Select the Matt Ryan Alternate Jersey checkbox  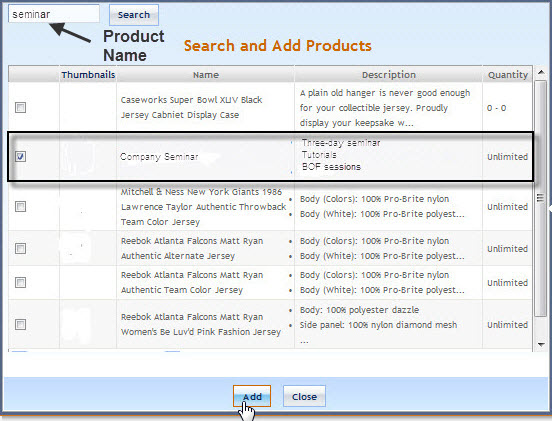tap(20, 249)
